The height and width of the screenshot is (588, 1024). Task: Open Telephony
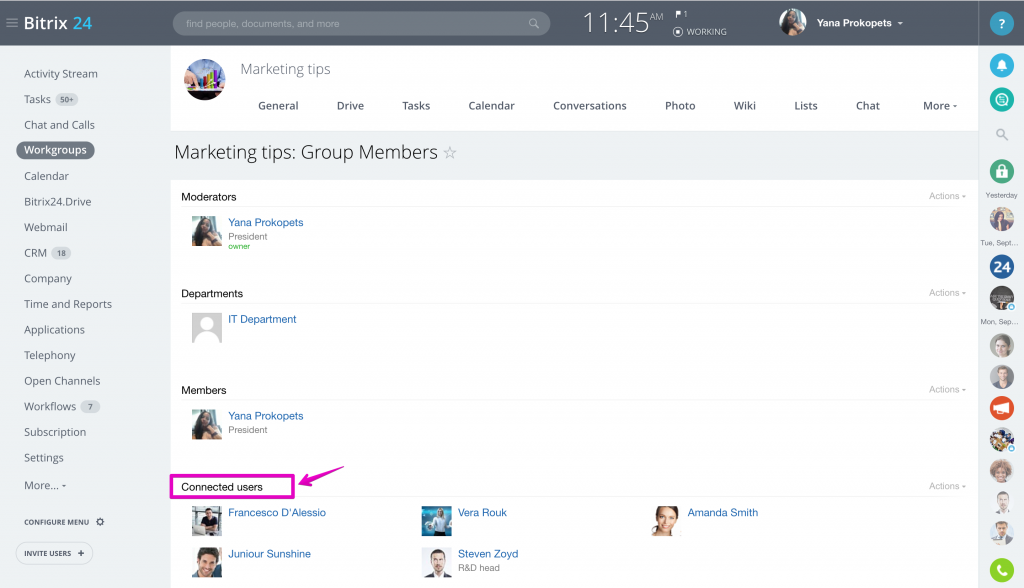(x=50, y=355)
